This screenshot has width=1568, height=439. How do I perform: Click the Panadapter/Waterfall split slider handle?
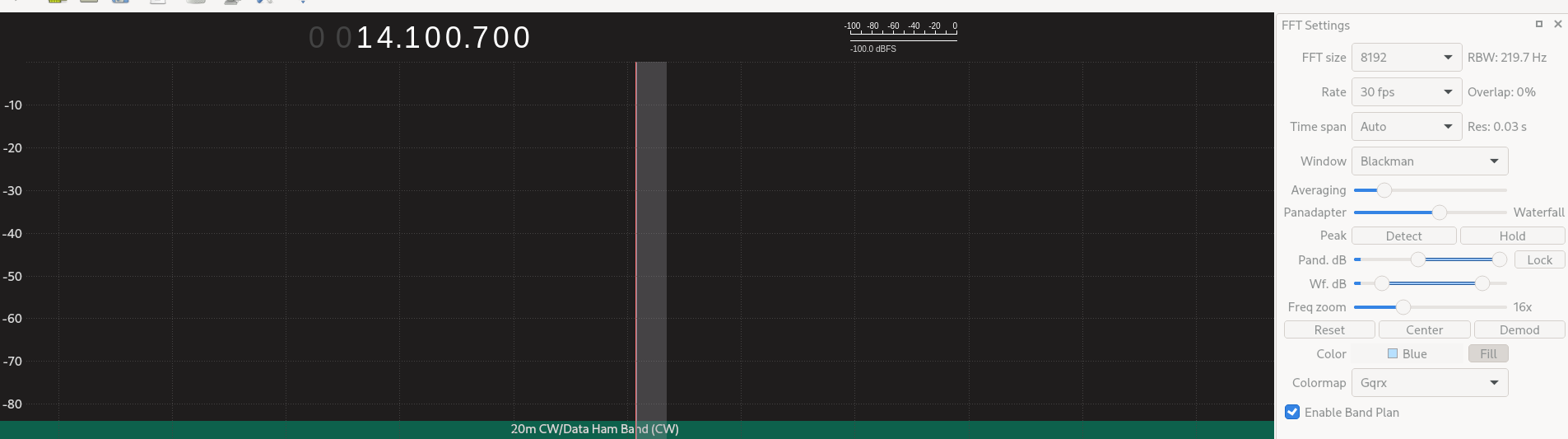(1439, 212)
